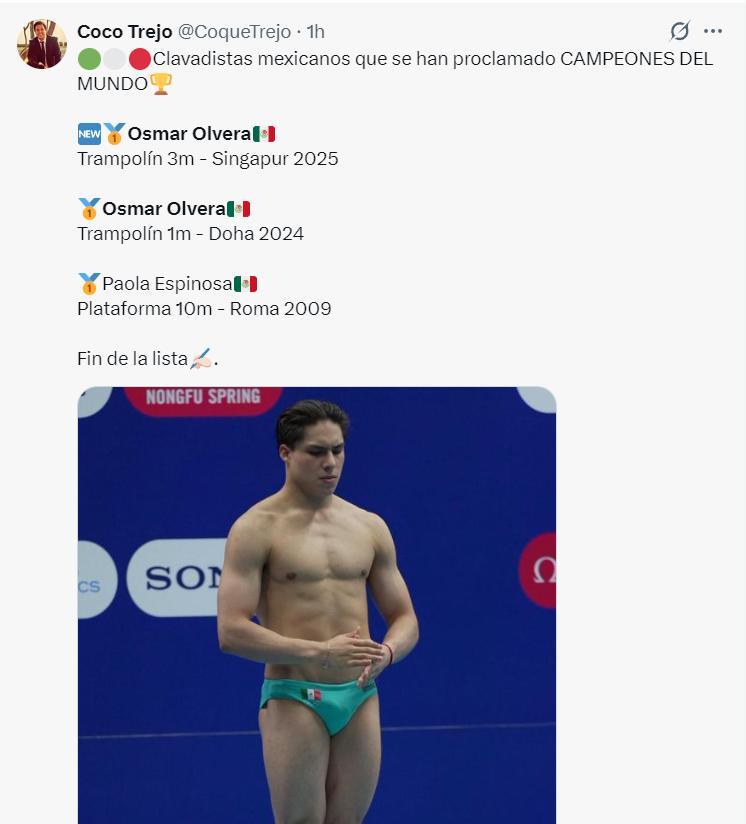Click the blue NEW badge emoji
Viewport: 746px width, 824px height.
click(89, 134)
